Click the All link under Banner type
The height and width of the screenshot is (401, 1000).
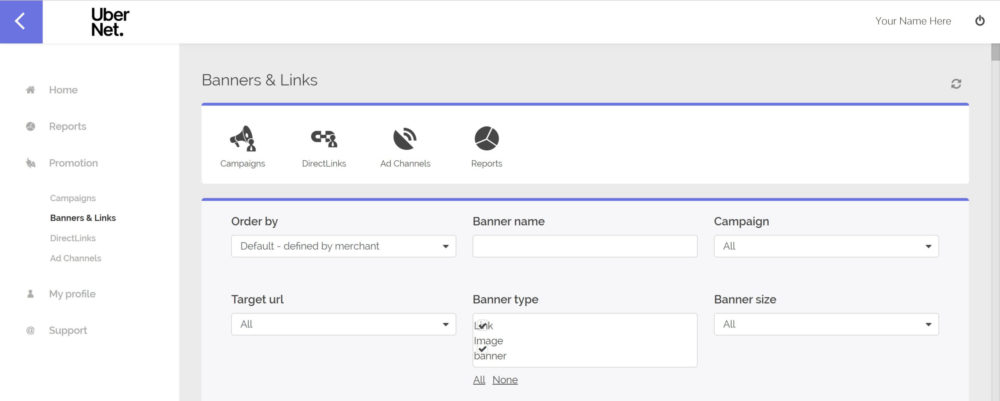479,380
